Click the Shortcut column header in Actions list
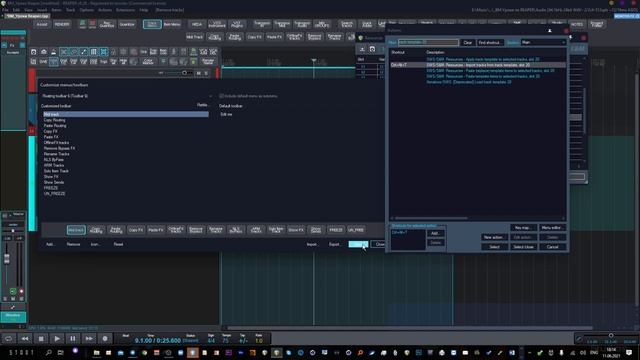Screen dimensions: 640x360 click(x=398, y=52)
